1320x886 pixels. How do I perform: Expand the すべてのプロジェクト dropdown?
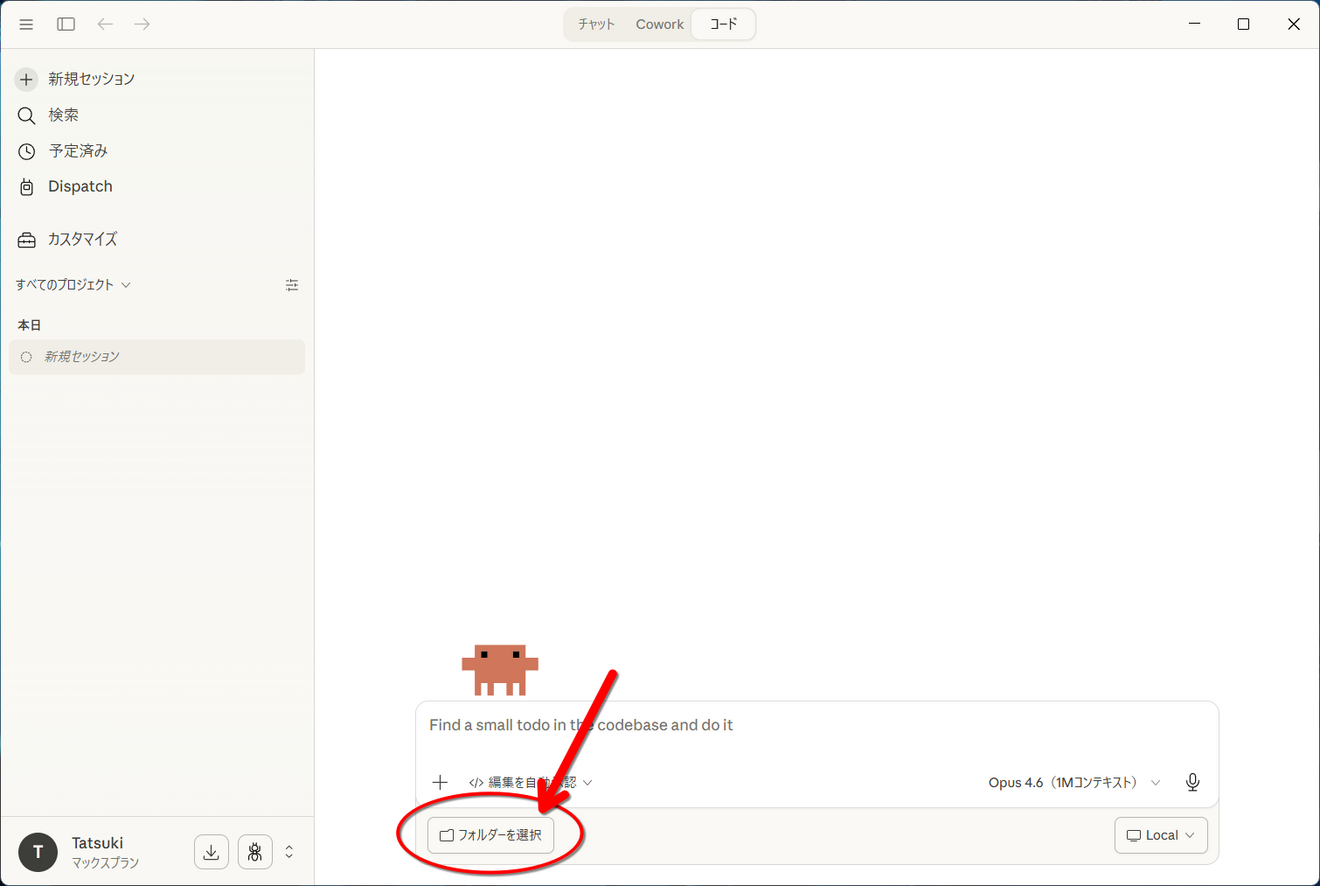point(73,284)
